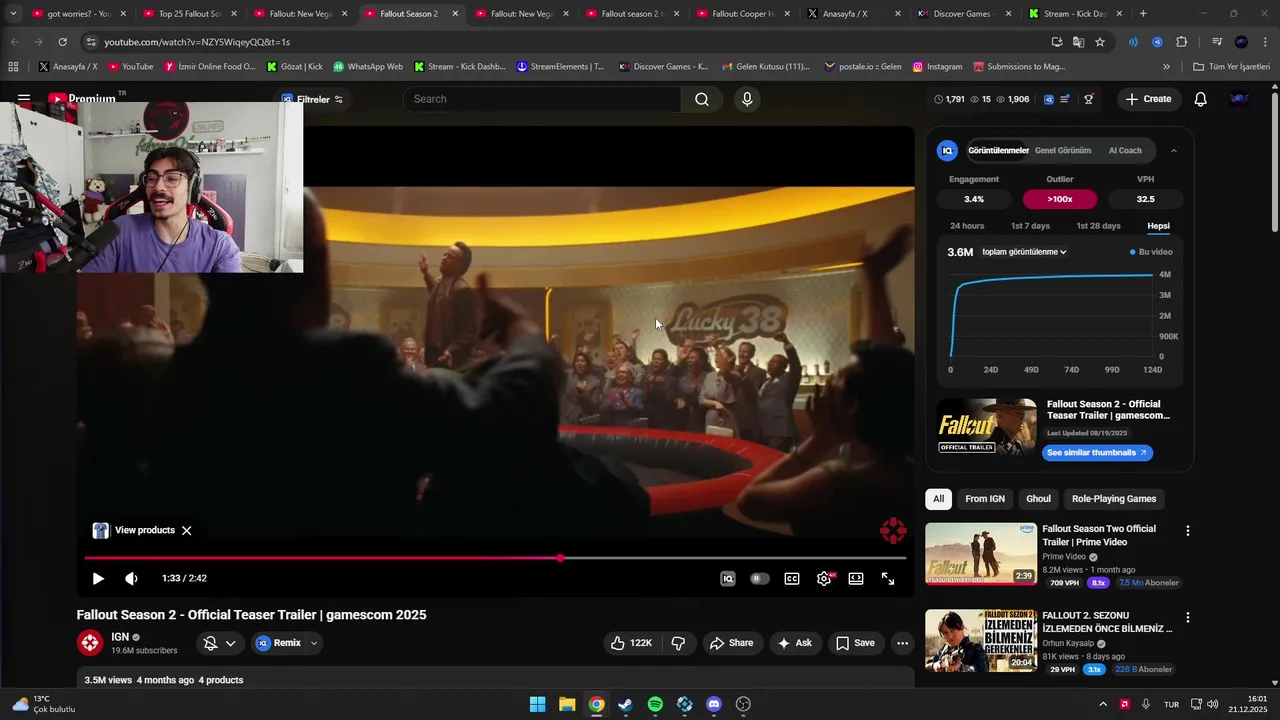Open options for FALLOUT 2. SEZONU video

pyautogui.click(x=1188, y=618)
